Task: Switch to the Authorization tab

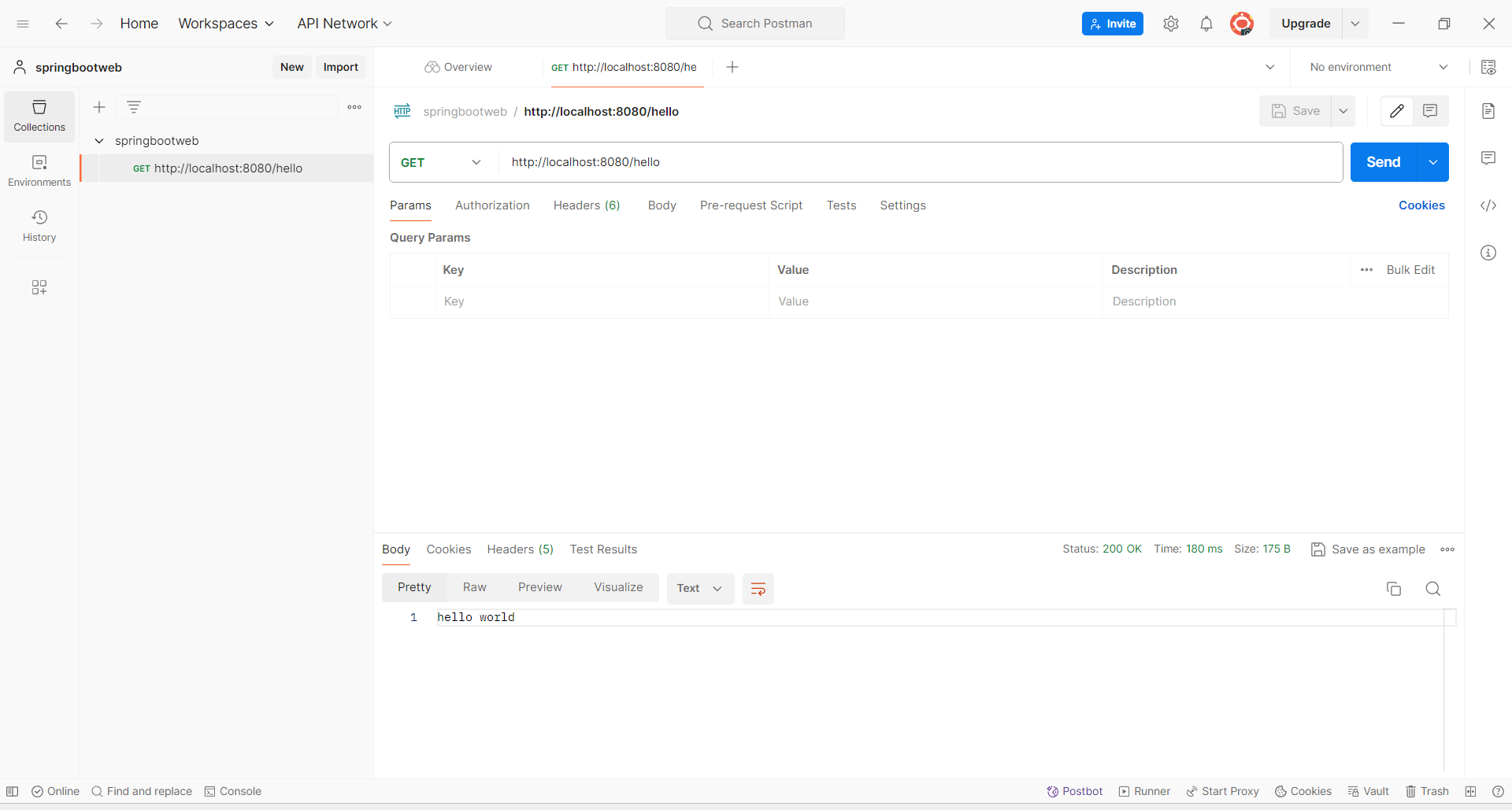Action: pyautogui.click(x=492, y=205)
